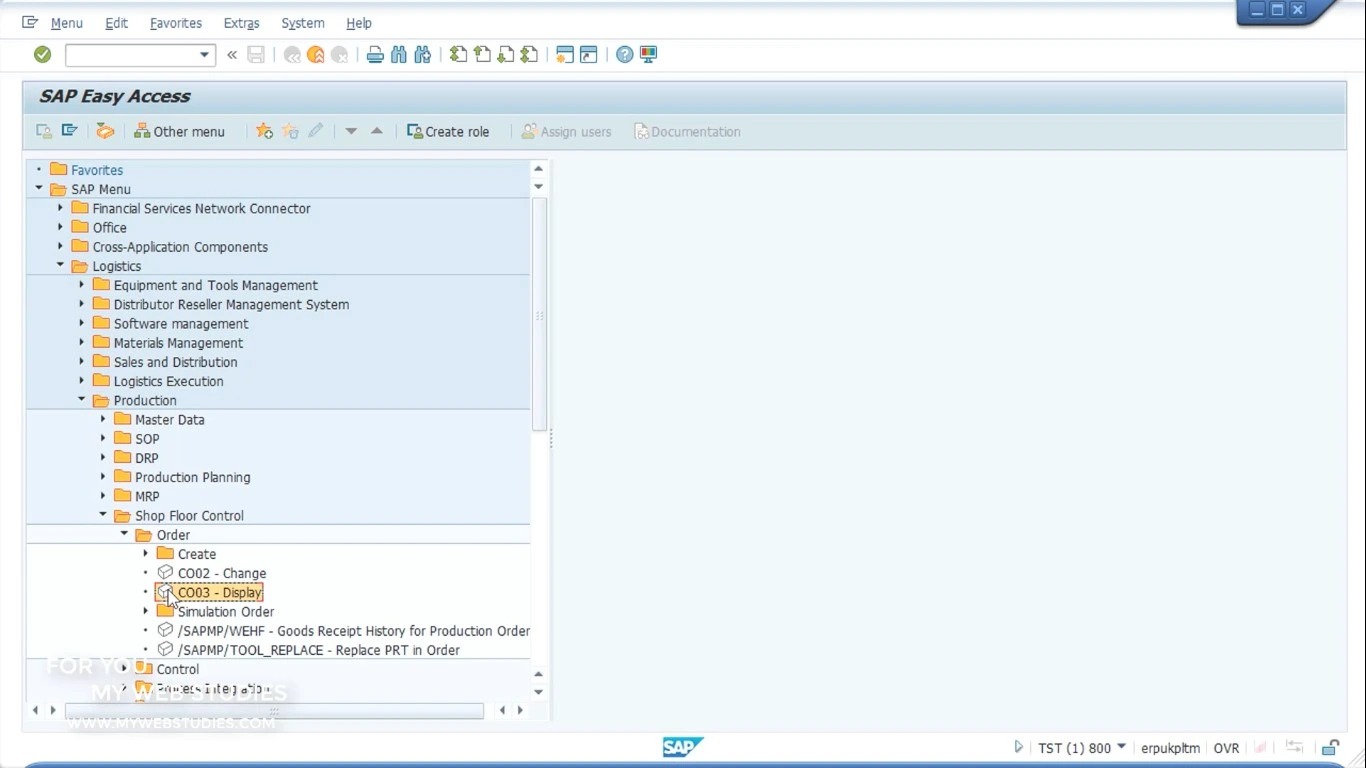This screenshot has height=768, width=1366.
Task: Expand the Materials Management folder
Action: coord(82,342)
